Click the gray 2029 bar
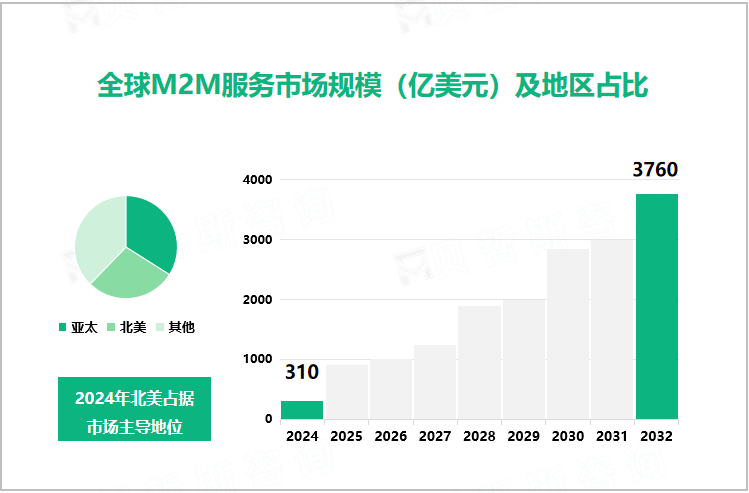This screenshot has width=749, height=493. click(524, 360)
